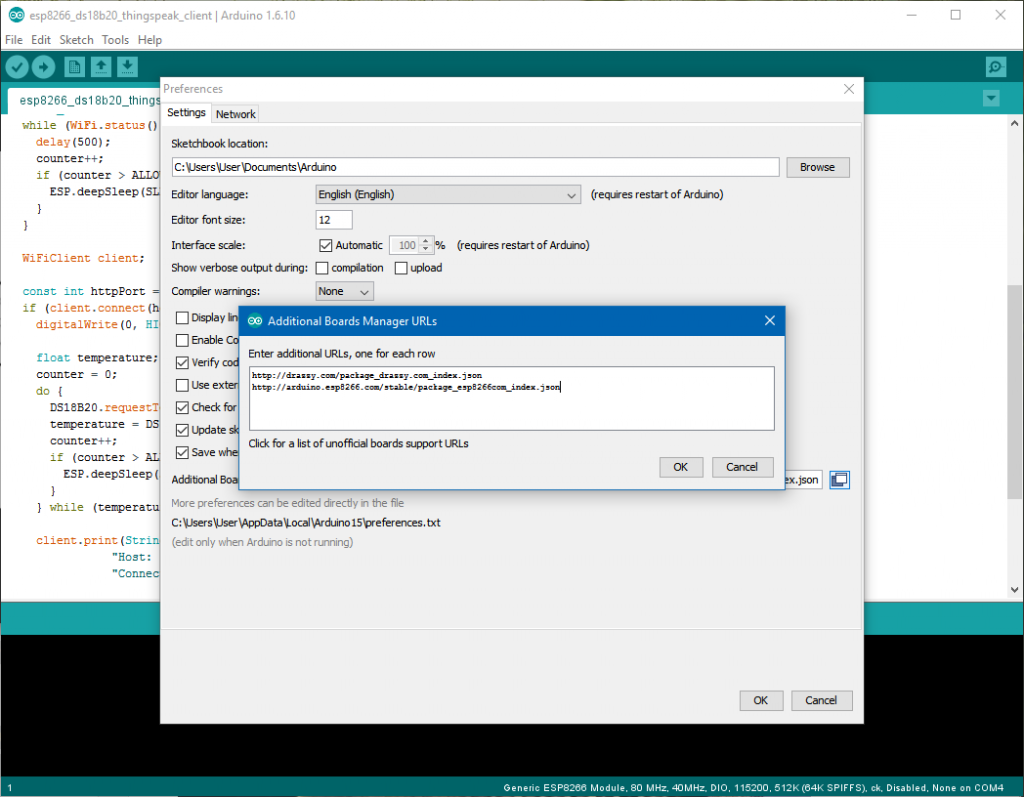Open the Compiler warnings dropdown
The height and width of the screenshot is (797, 1024).
(344, 291)
